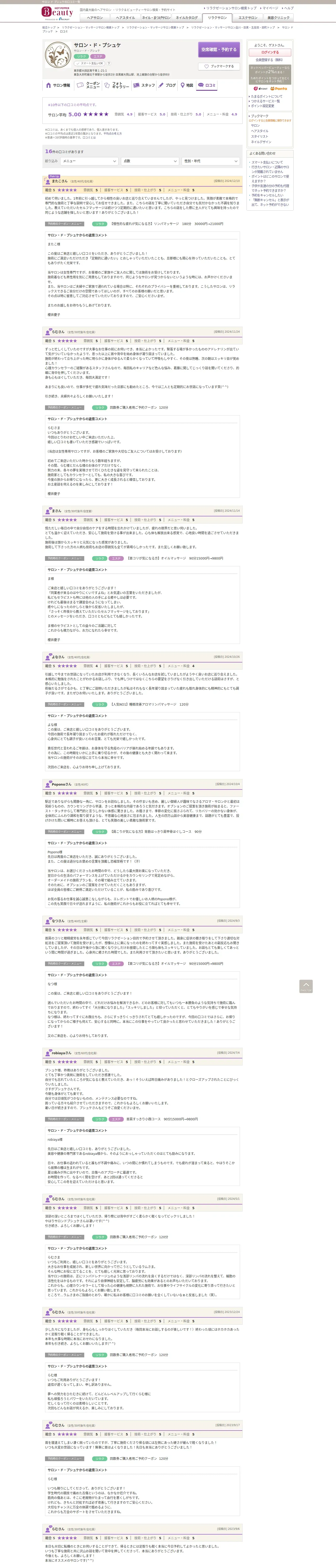Open the ブログ pencil icon tab
Viewport: 336px width, 1568px height.
click(167, 85)
